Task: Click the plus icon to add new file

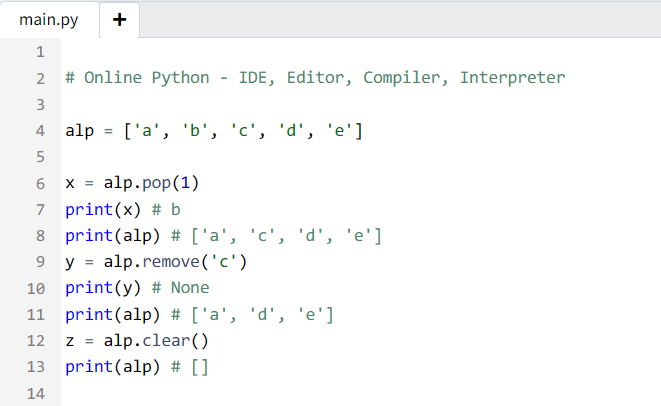Action: (119, 19)
